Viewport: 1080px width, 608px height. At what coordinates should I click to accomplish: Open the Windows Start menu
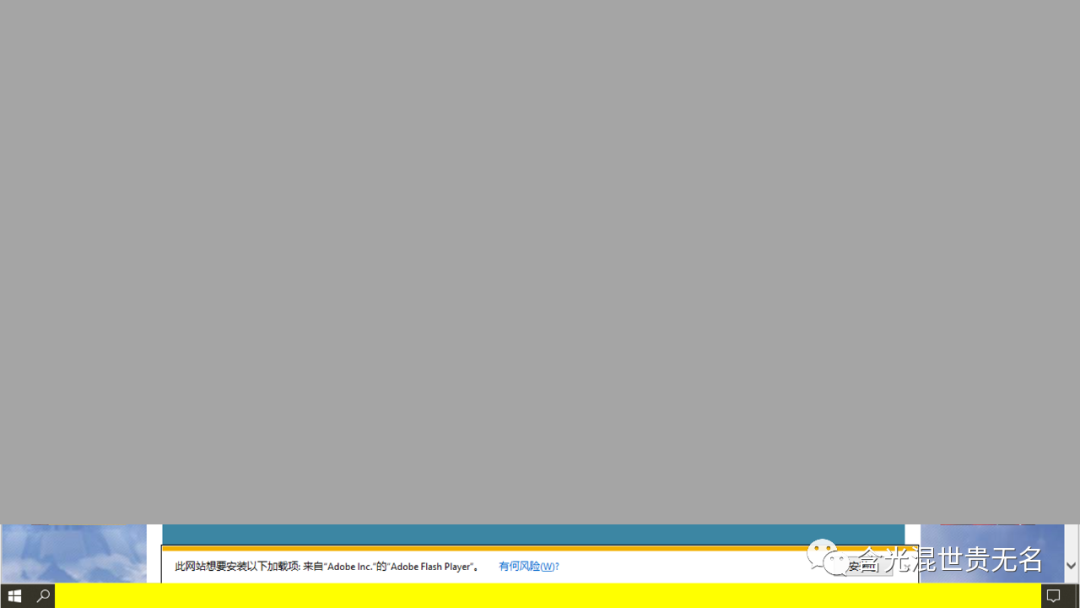(14, 596)
